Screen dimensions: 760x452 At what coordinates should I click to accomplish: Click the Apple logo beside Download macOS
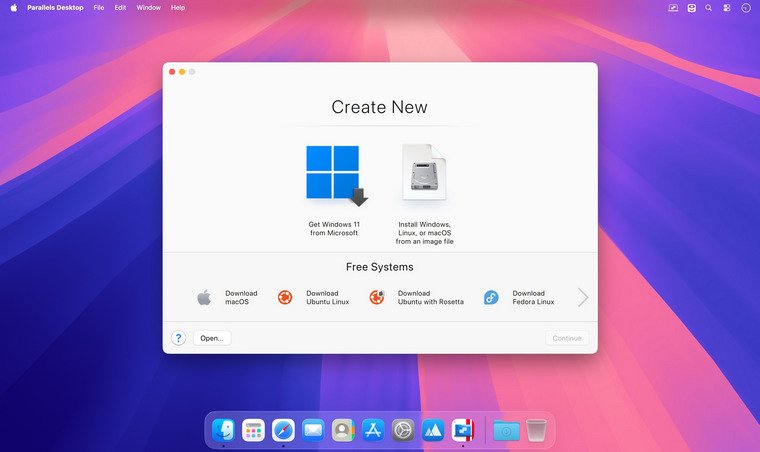(204, 297)
